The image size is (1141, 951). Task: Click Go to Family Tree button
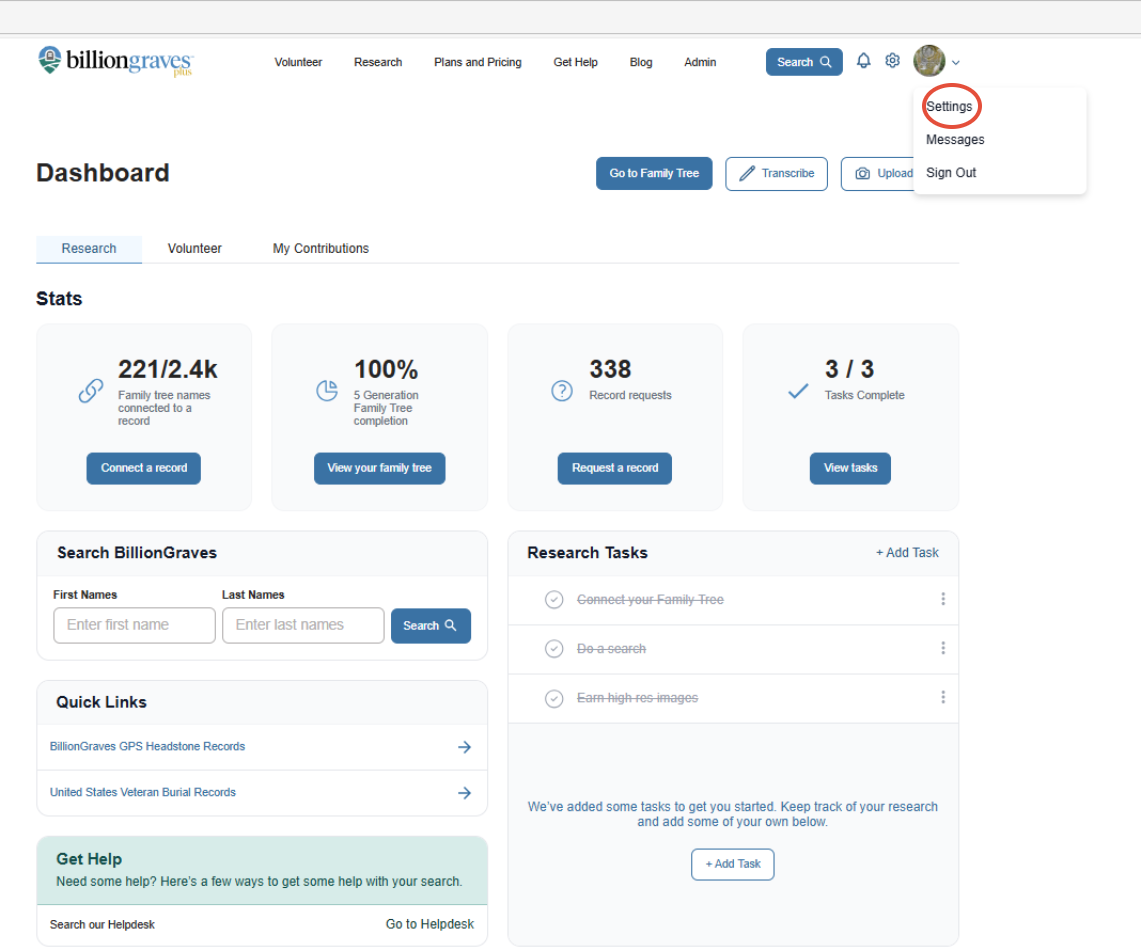(654, 173)
